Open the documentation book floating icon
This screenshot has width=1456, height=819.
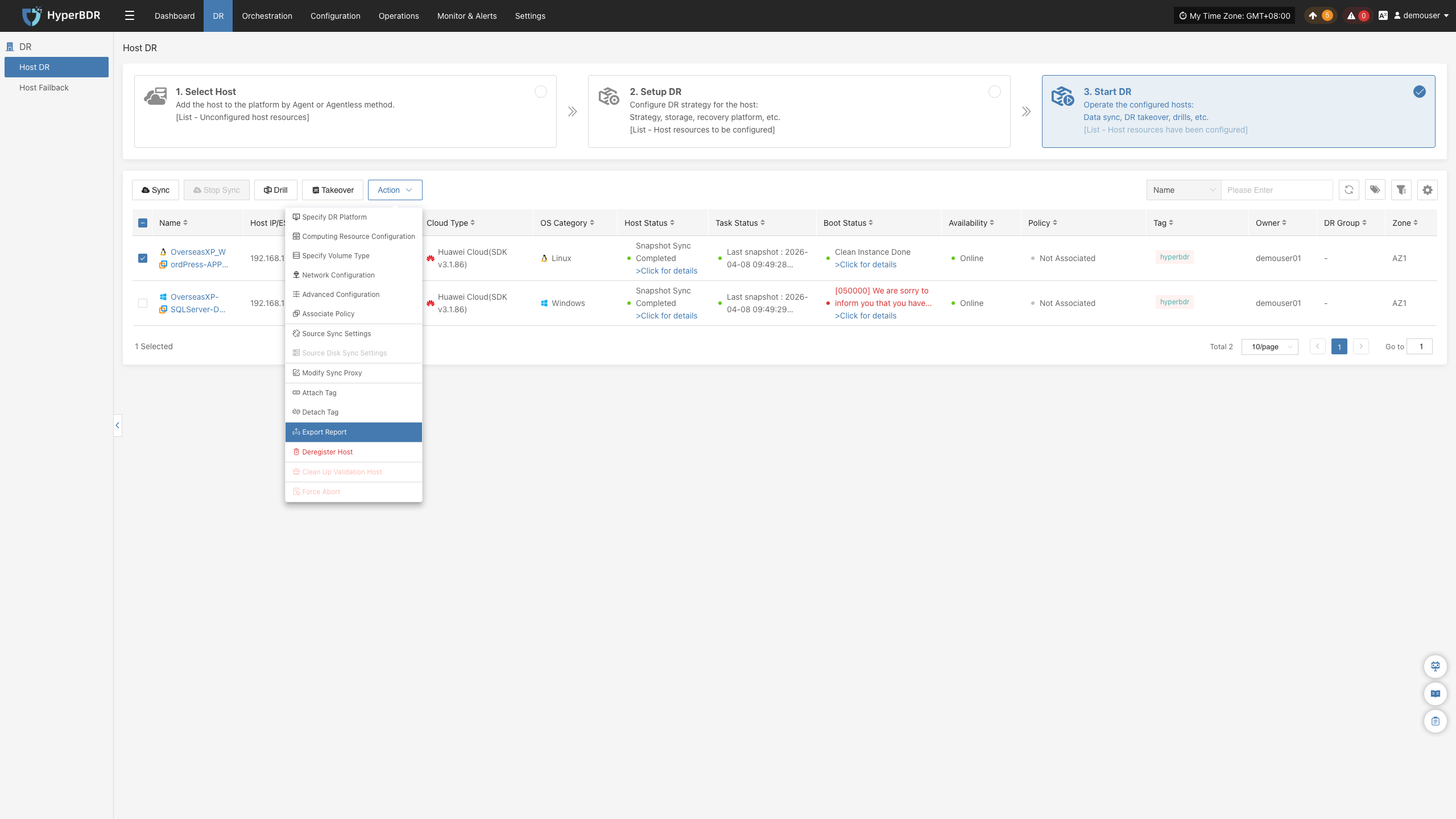click(x=1435, y=693)
